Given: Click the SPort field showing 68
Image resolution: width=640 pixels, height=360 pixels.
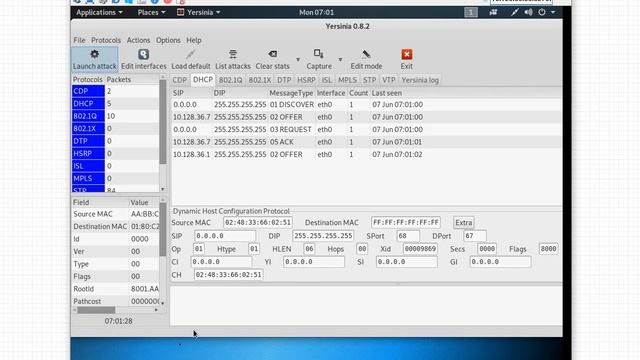Looking at the screenshot, I should point(408,236).
